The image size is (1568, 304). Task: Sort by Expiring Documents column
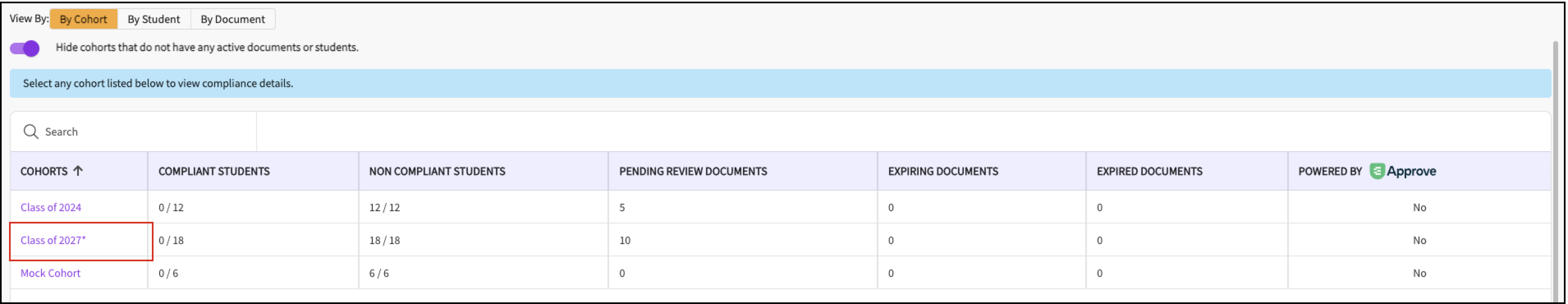[x=942, y=172]
